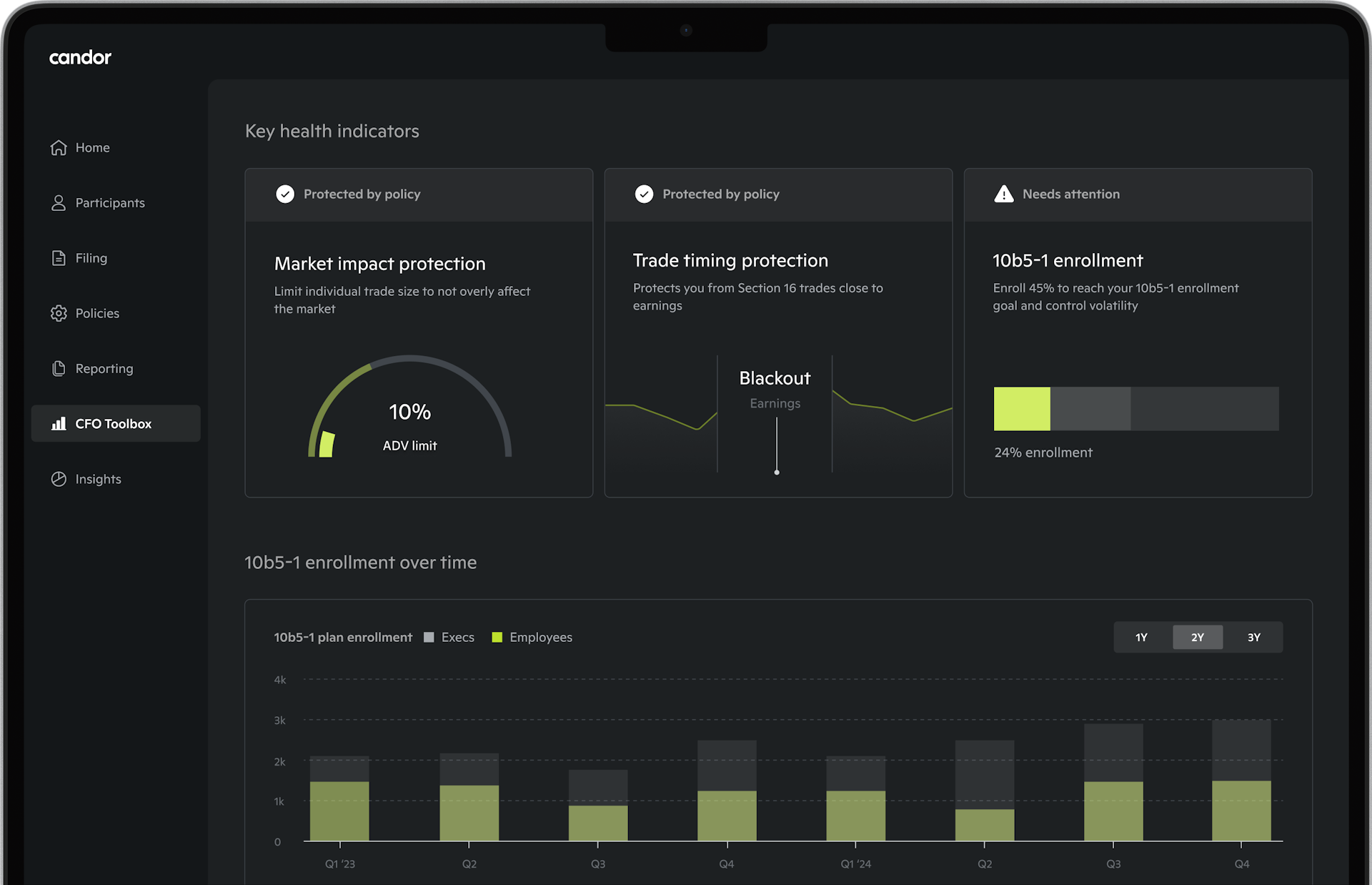The width and height of the screenshot is (1372, 885).
Task: Click the Q1 '24 enrollment bar
Action: [855, 799]
